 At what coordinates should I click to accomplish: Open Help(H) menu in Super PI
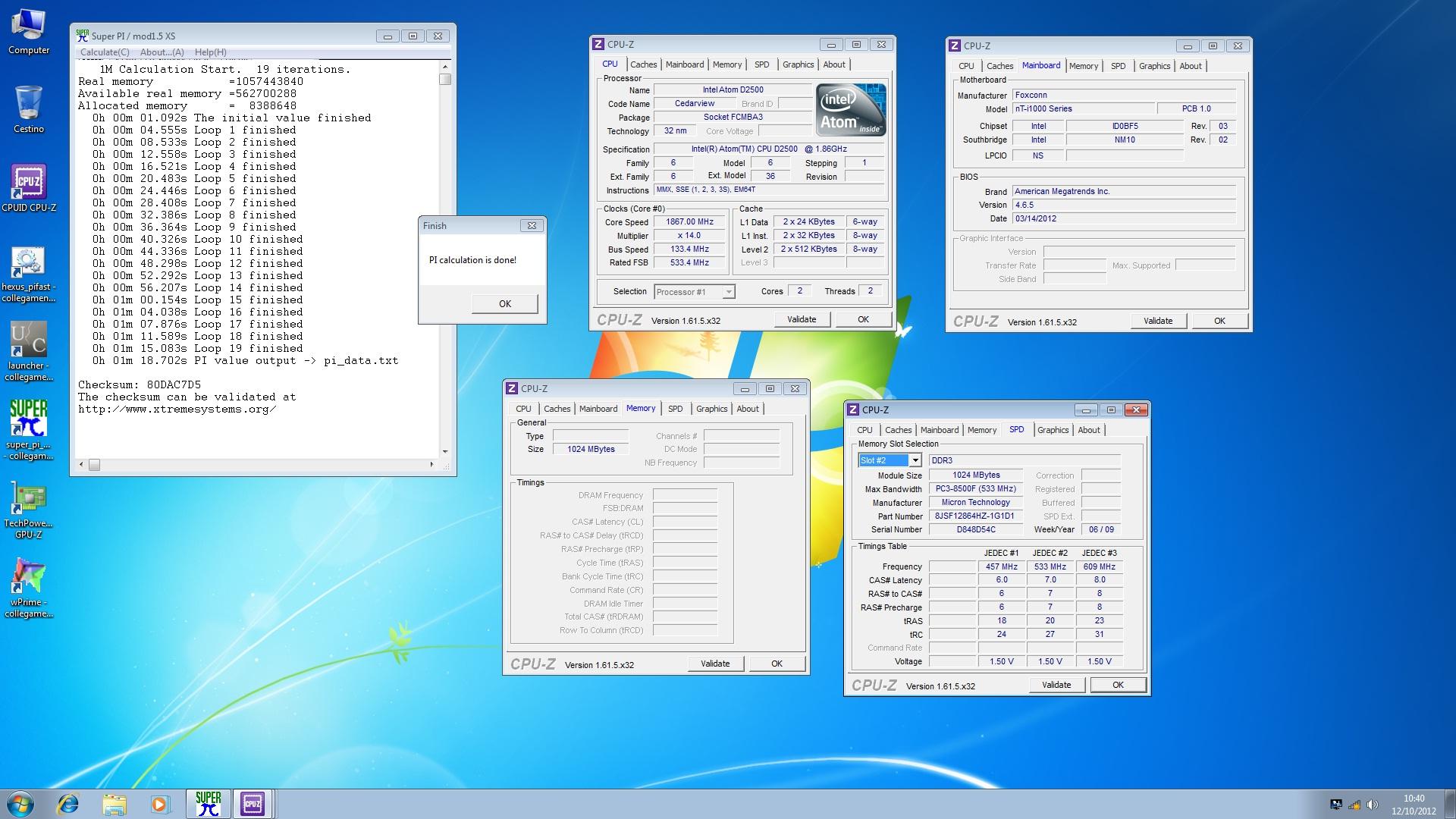tap(210, 52)
